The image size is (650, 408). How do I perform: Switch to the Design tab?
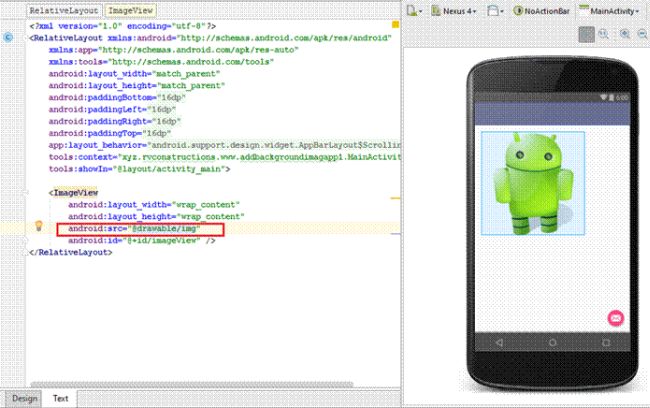pos(24,398)
